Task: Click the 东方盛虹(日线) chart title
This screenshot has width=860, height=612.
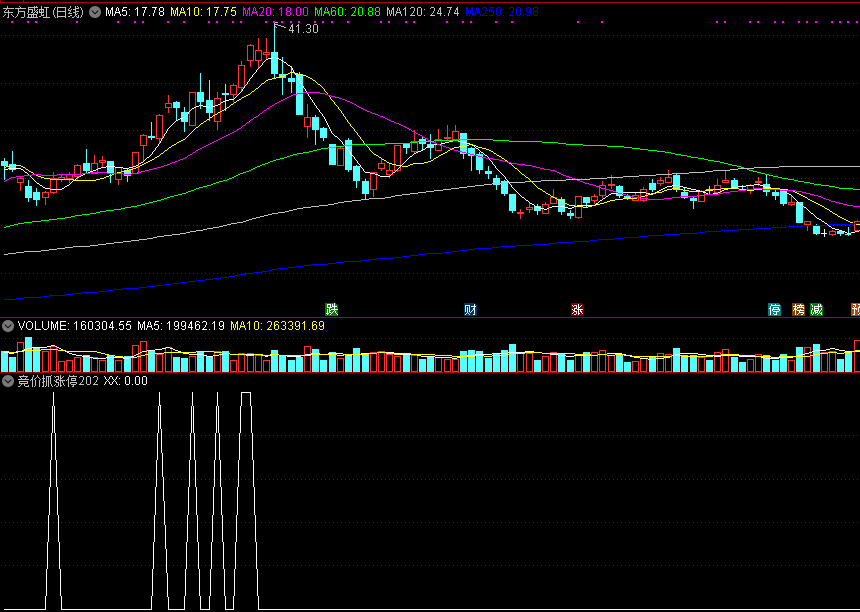Action: 43,12
